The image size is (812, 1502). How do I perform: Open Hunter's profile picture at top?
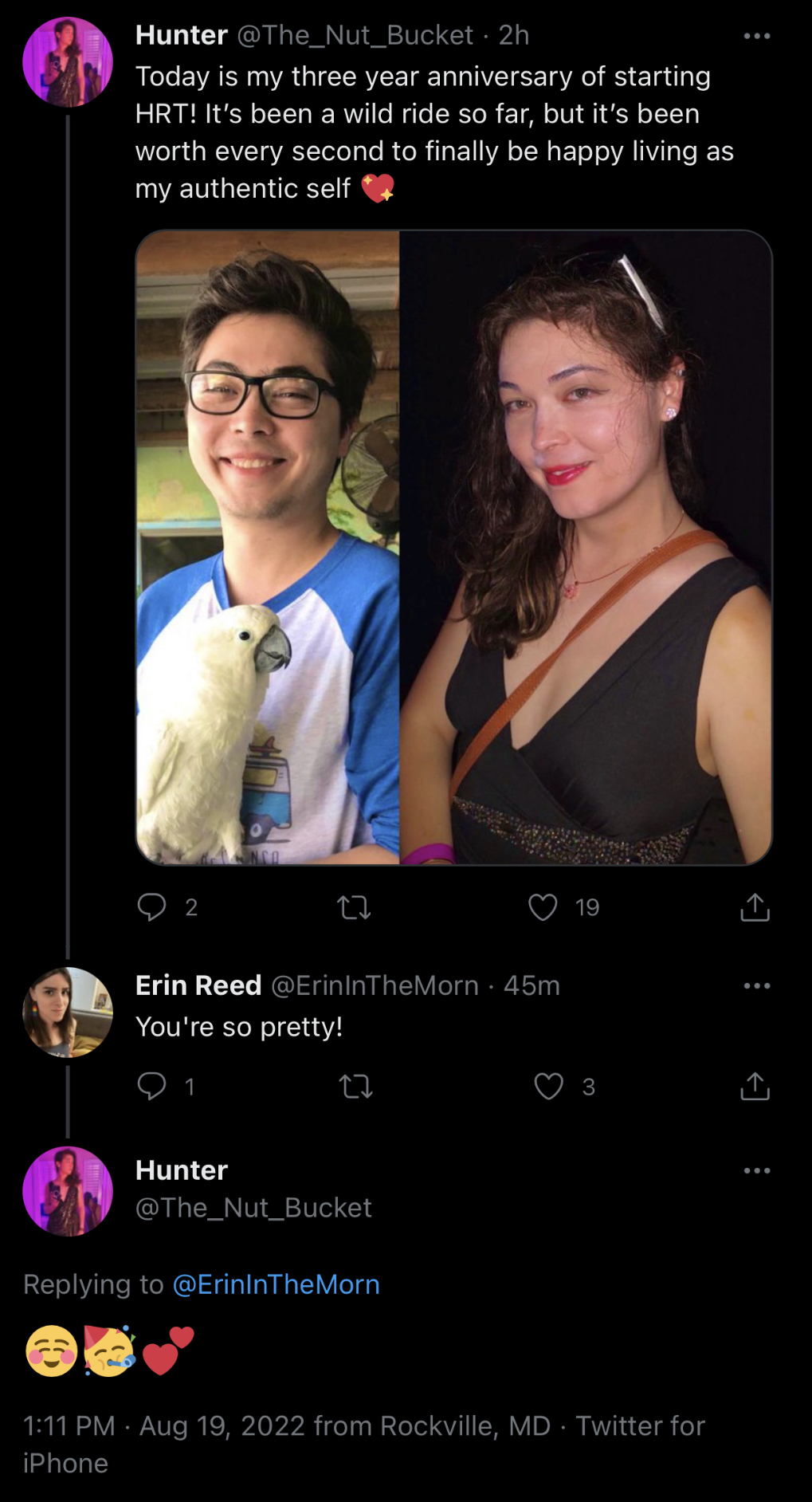tap(68, 62)
